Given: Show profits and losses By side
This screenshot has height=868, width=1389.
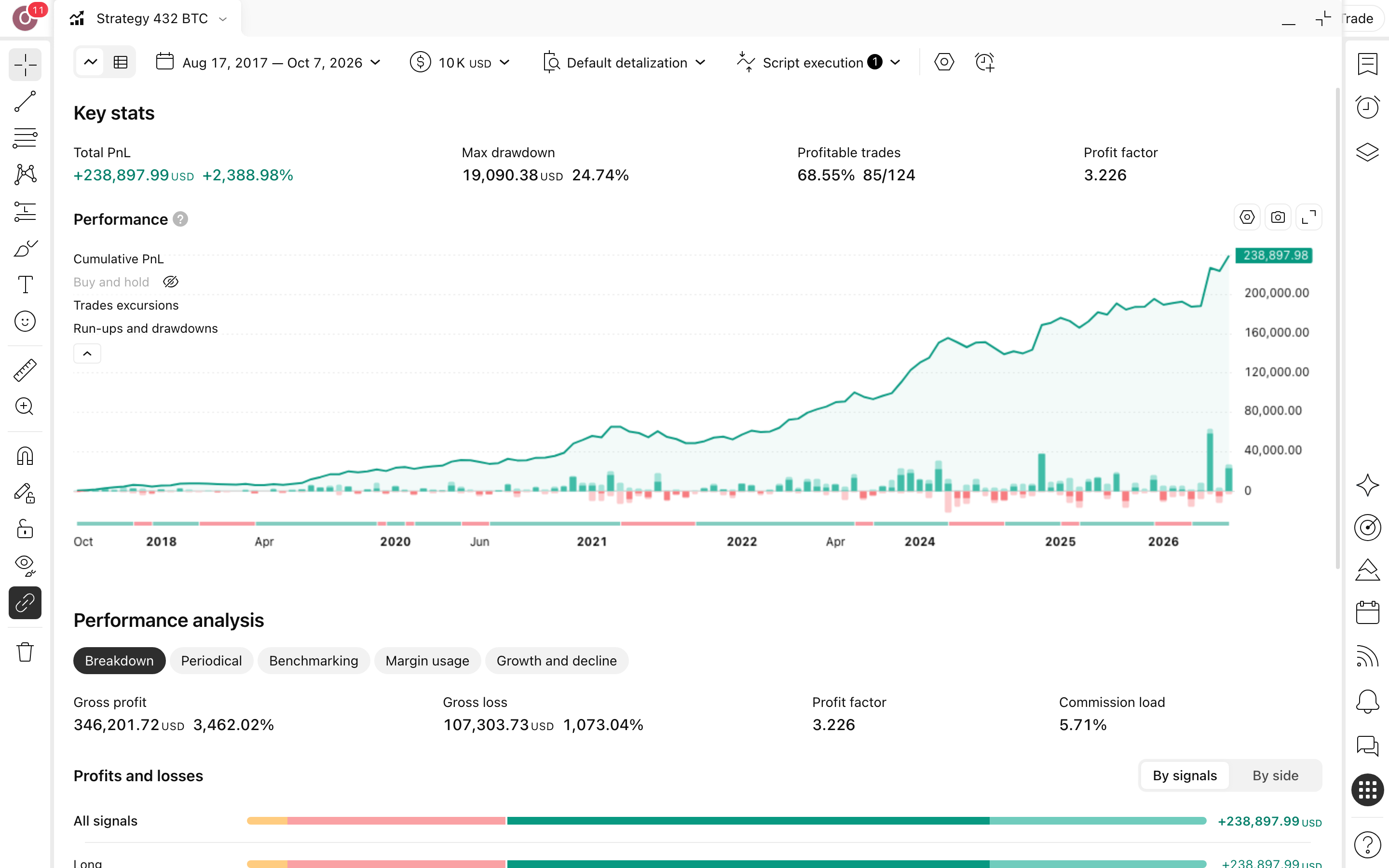Looking at the screenshot, I should [1275, 775].
